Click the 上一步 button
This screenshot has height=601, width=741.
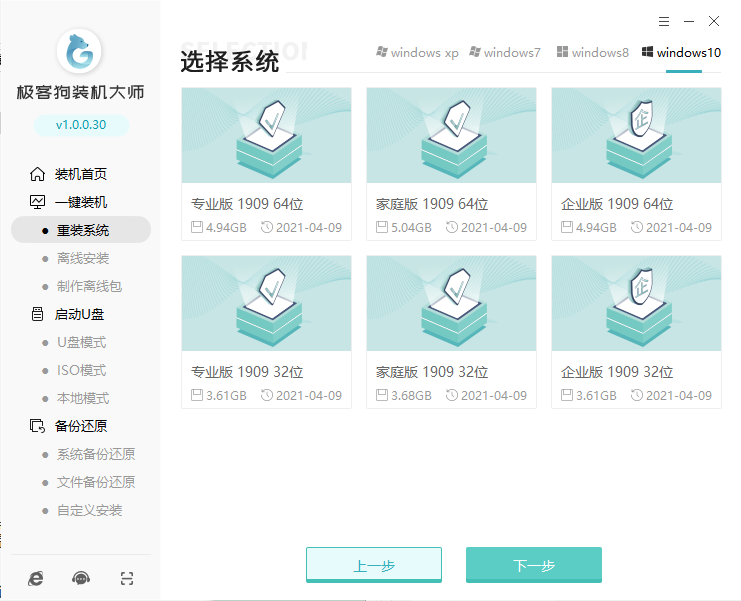point(374,565)
